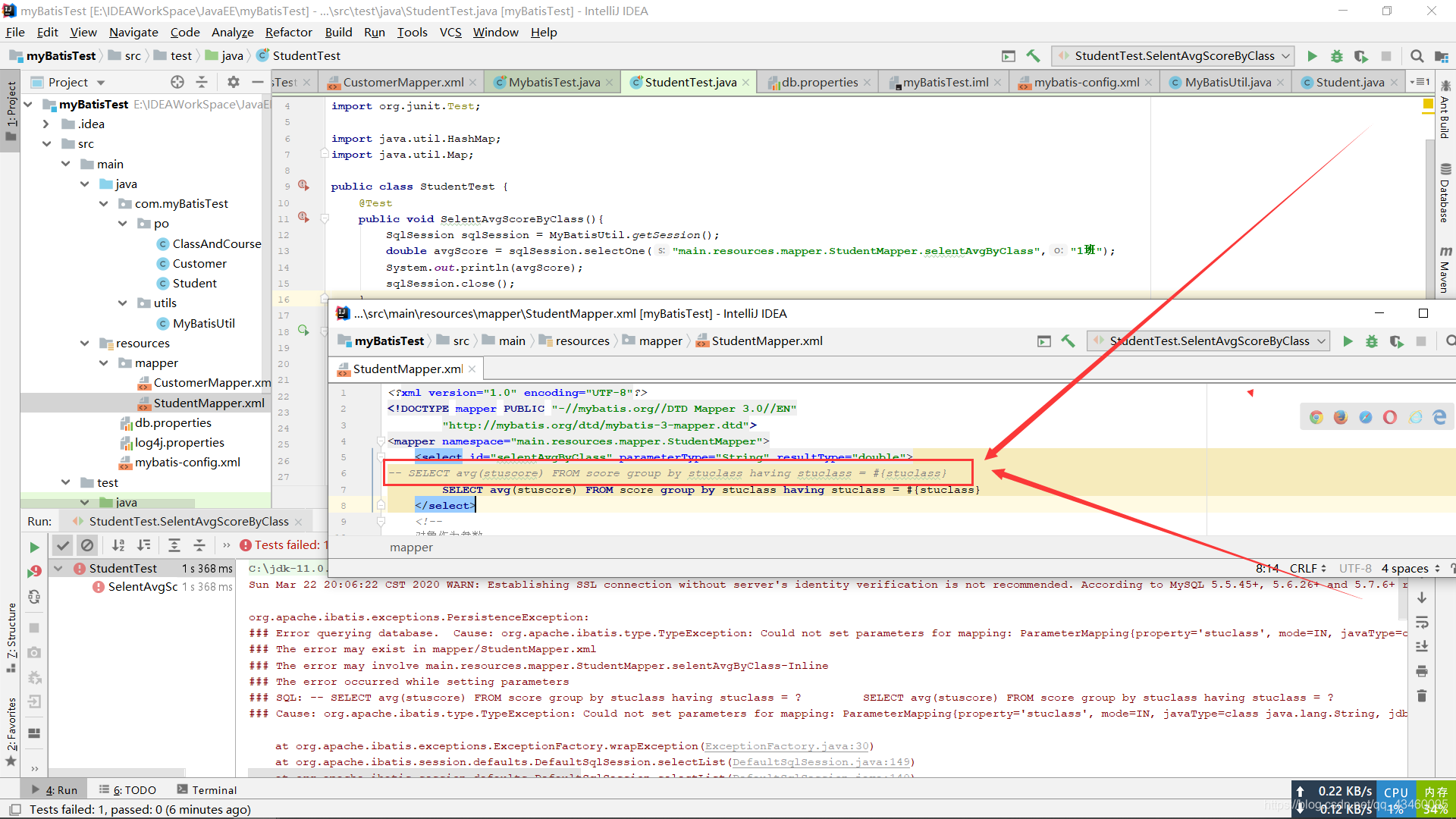Toggle tool window quick-access icon in status bar

click(14, 809)
